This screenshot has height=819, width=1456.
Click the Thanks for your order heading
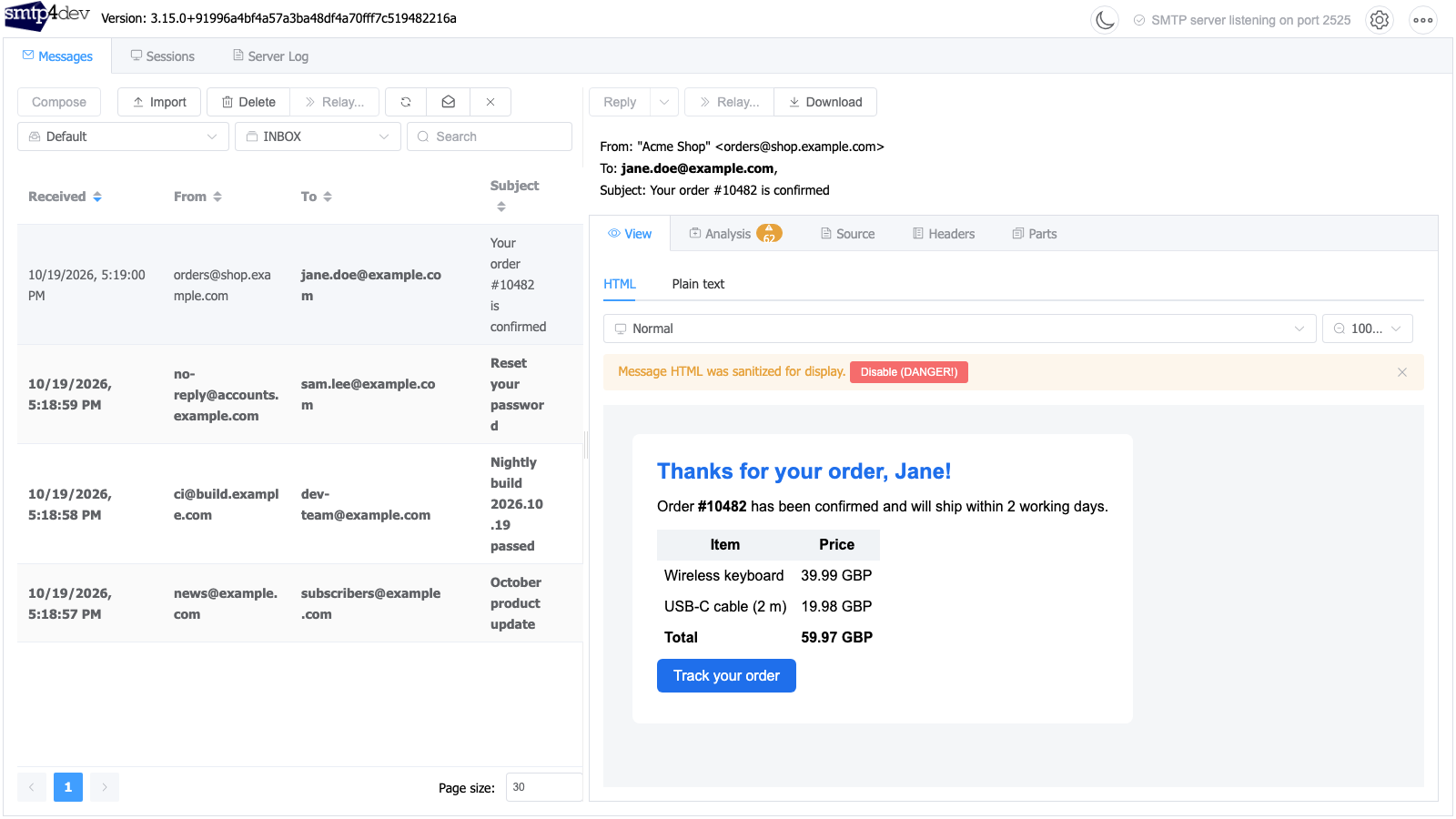[x=804, y=471]
